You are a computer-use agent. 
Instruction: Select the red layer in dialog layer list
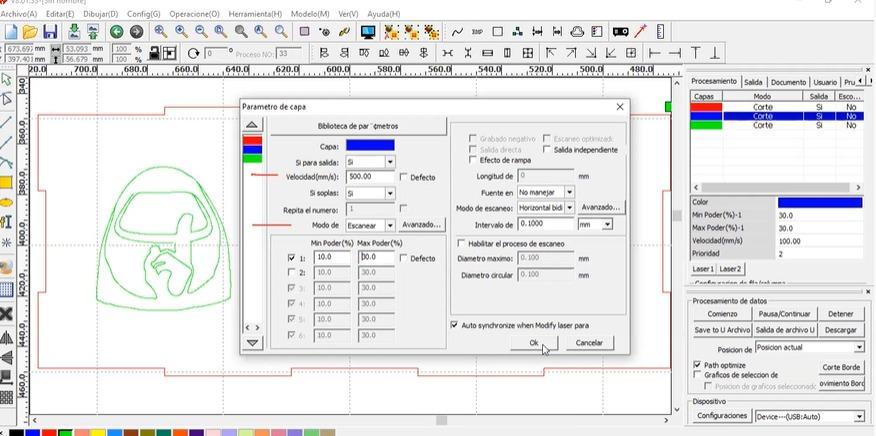pos(253,141)
